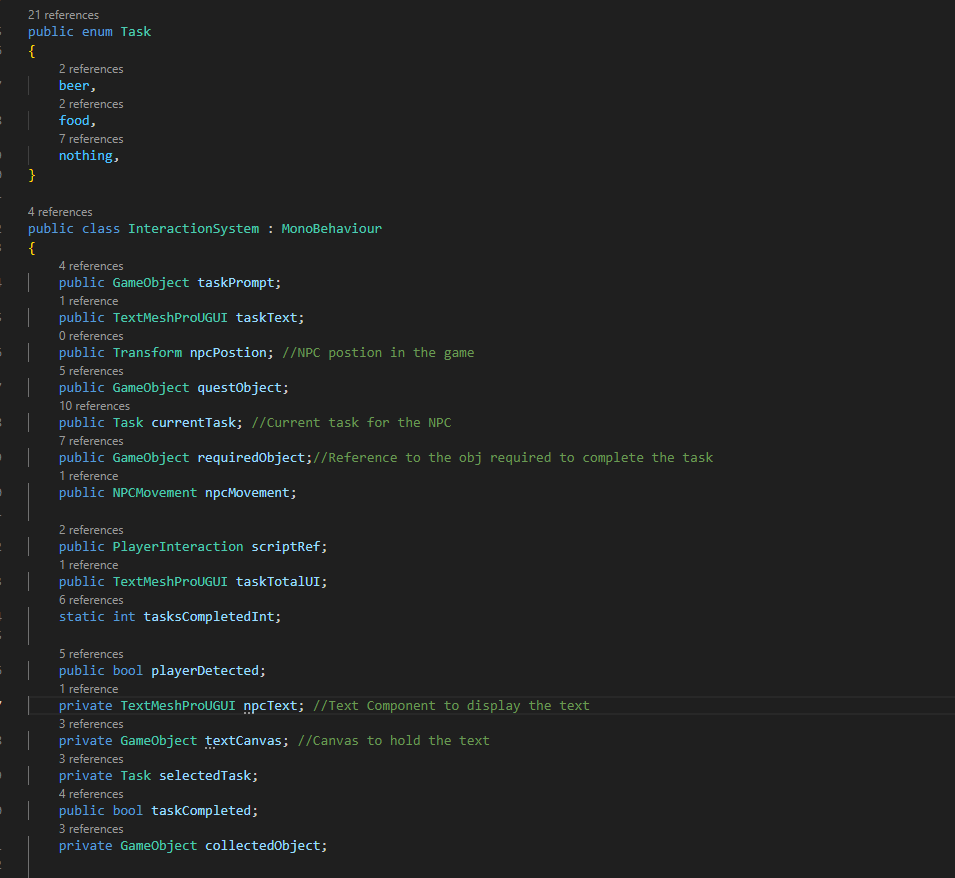Open the 0 references link for npcPostion

tap(91, 336)
